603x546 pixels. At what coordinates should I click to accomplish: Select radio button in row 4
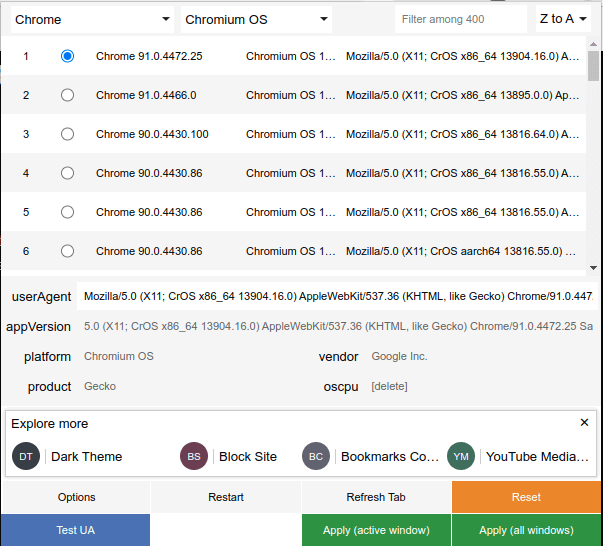67,173
